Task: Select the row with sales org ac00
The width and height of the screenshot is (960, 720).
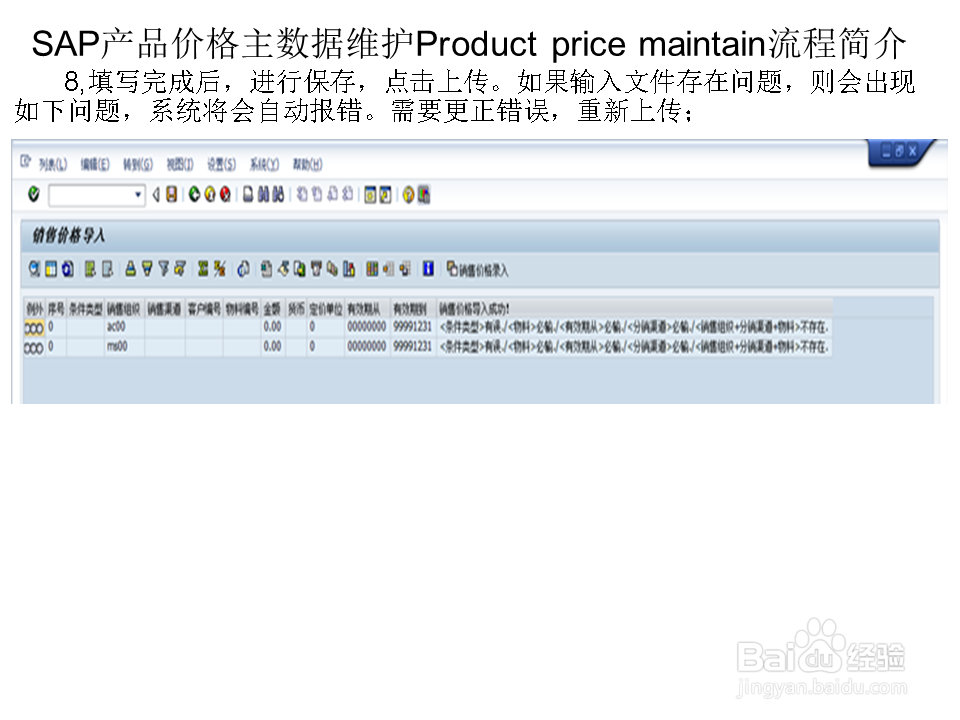Action: pyautogui.click(x=427, y=328)
